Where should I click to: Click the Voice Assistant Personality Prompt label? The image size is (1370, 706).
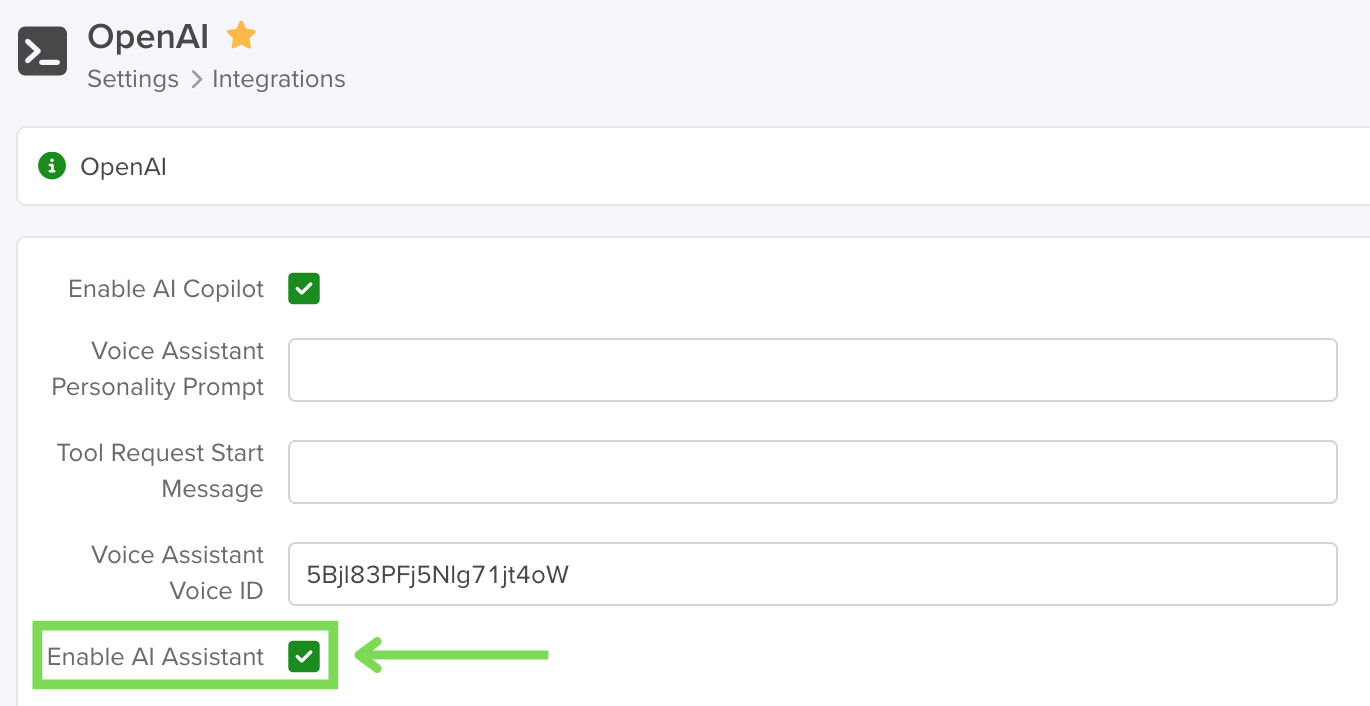click(x=158, y=369)
